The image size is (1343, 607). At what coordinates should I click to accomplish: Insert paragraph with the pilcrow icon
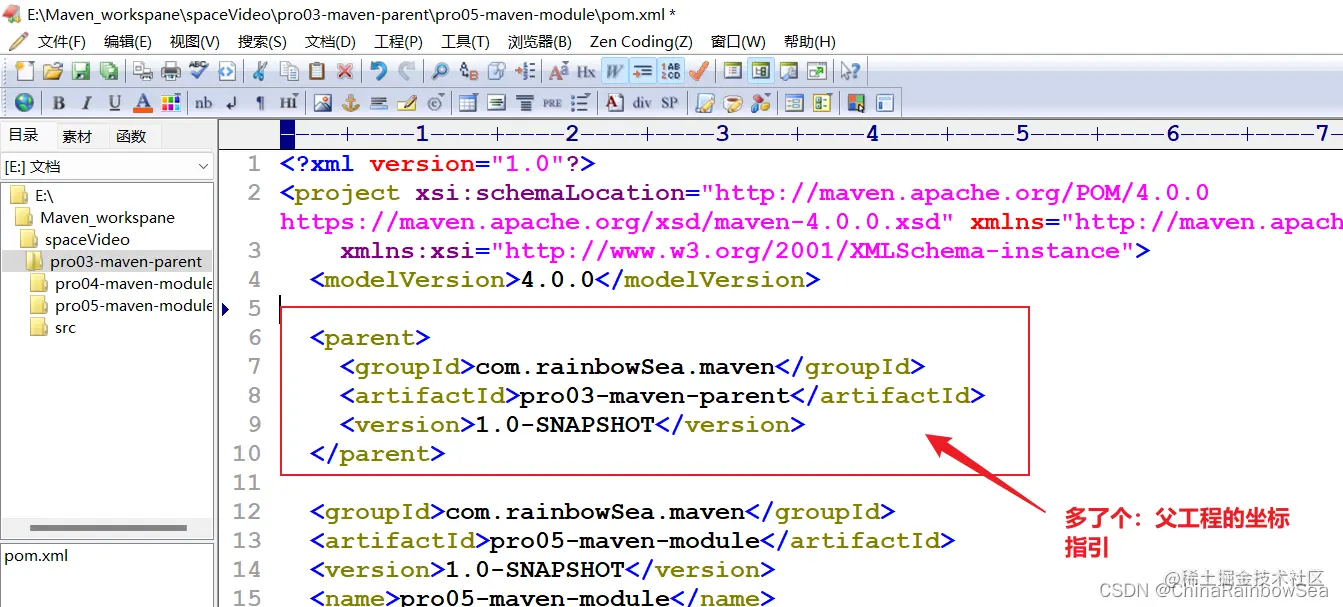(x=260, y=102)
